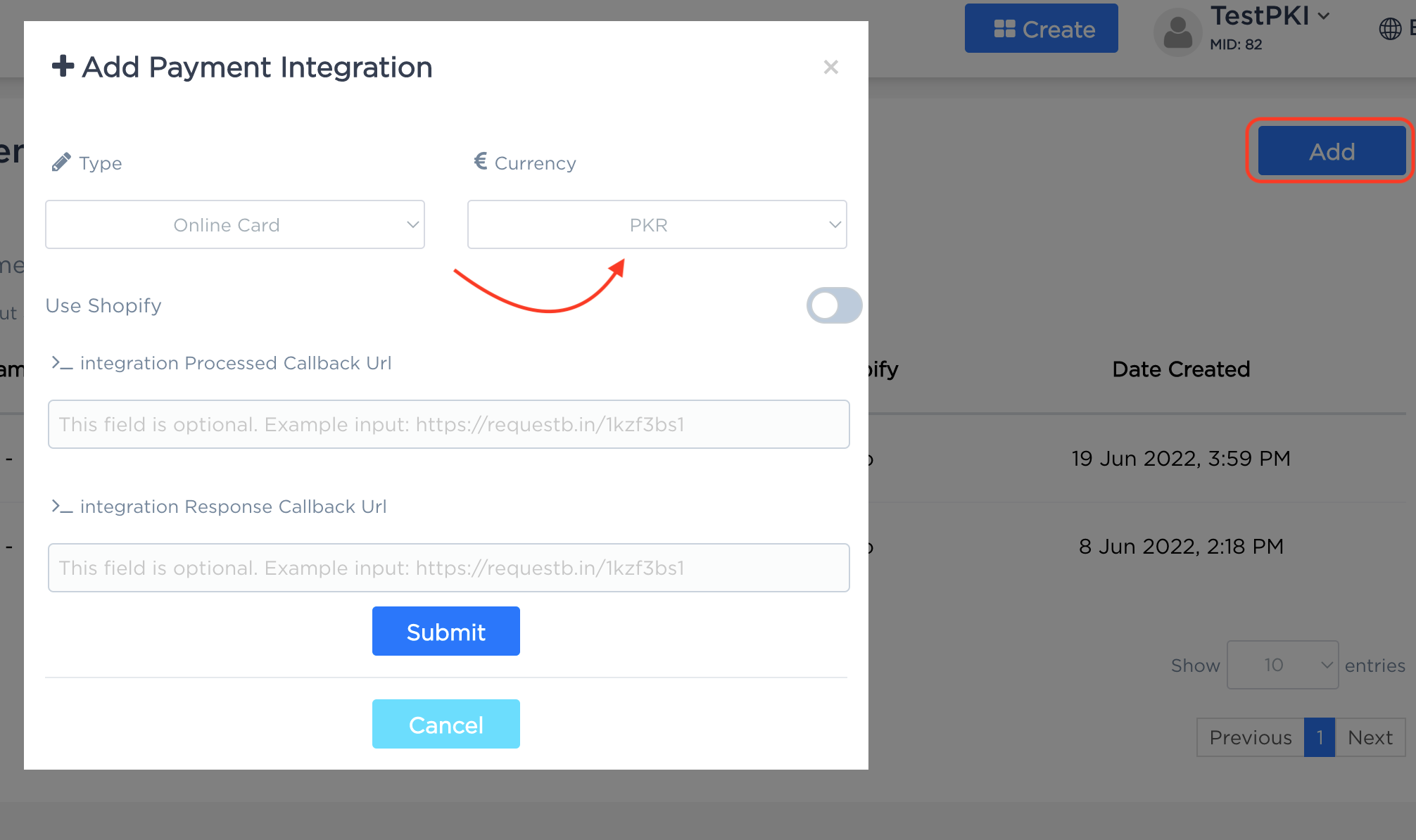Image resolution: width=1416 pixels, height=840 pixels.
Task: Click the plus icon beside Add Payment Integration
Action: (63, 66)
